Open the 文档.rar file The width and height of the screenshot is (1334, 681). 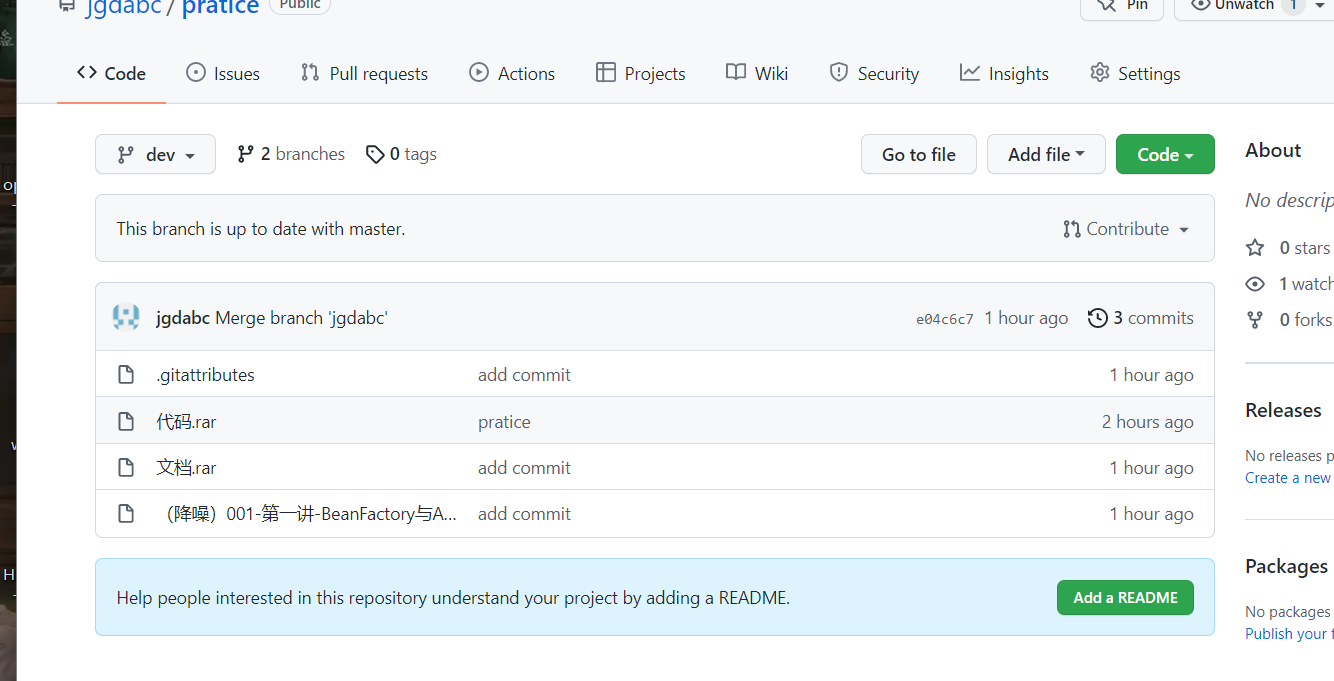[186, 468]
